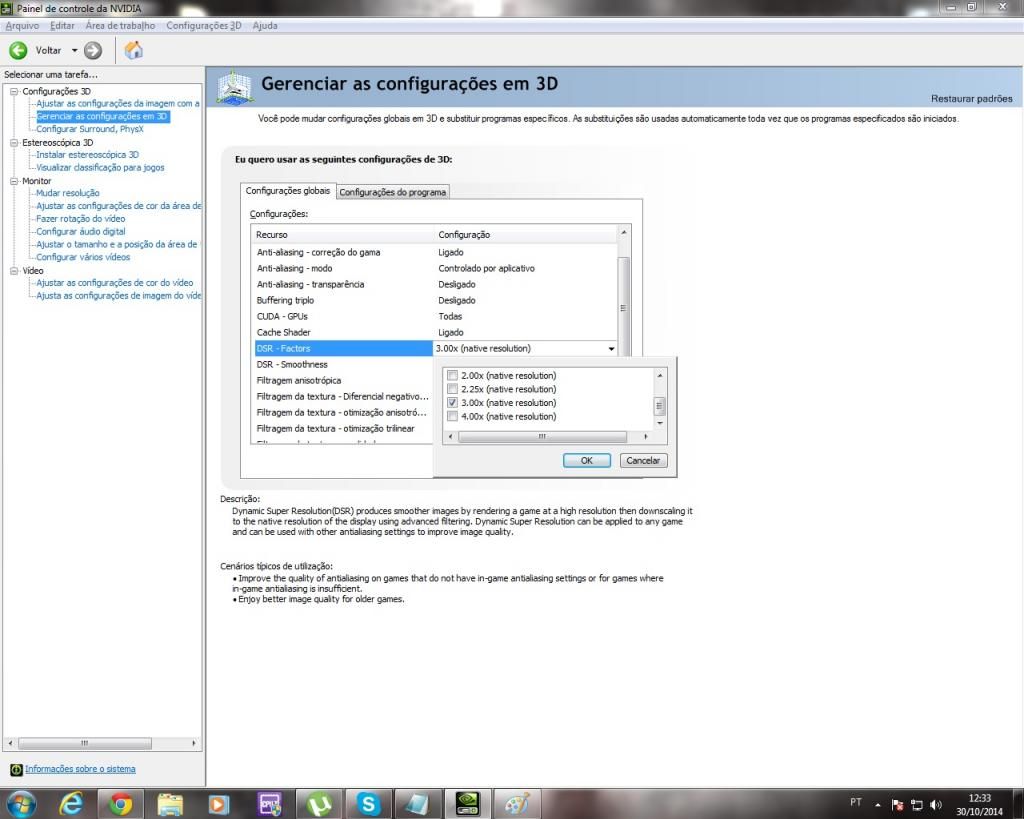Viewport: 1024px width, 819px height.
Task: Open the DSR - Factors value dropdown
Action: [611, 349]
